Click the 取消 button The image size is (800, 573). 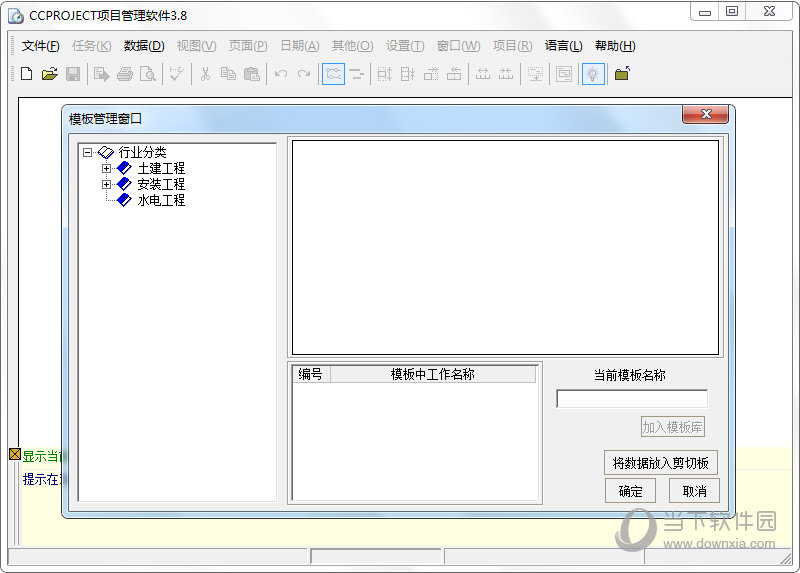694,491
